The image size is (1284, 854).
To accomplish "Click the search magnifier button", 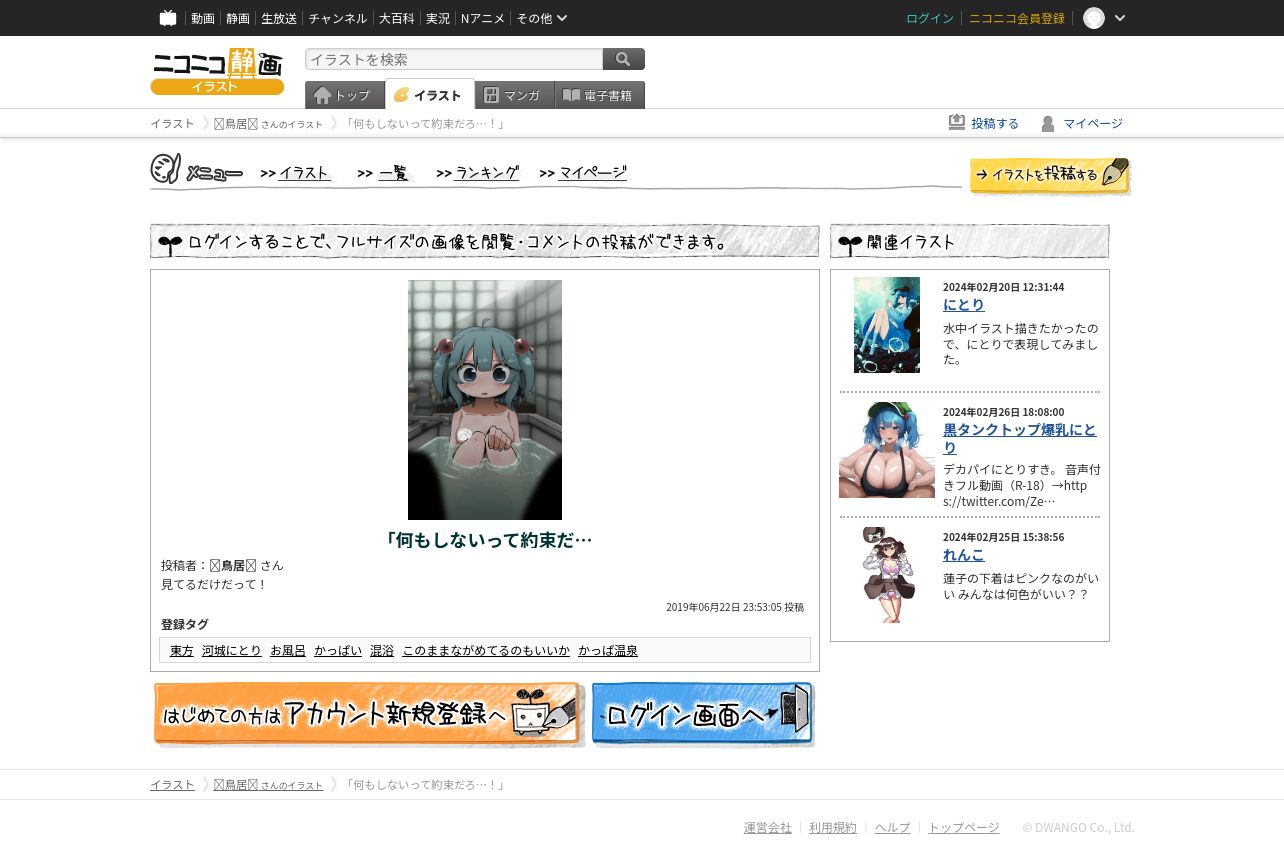I will pyautogui.click(x=624, y=59).
